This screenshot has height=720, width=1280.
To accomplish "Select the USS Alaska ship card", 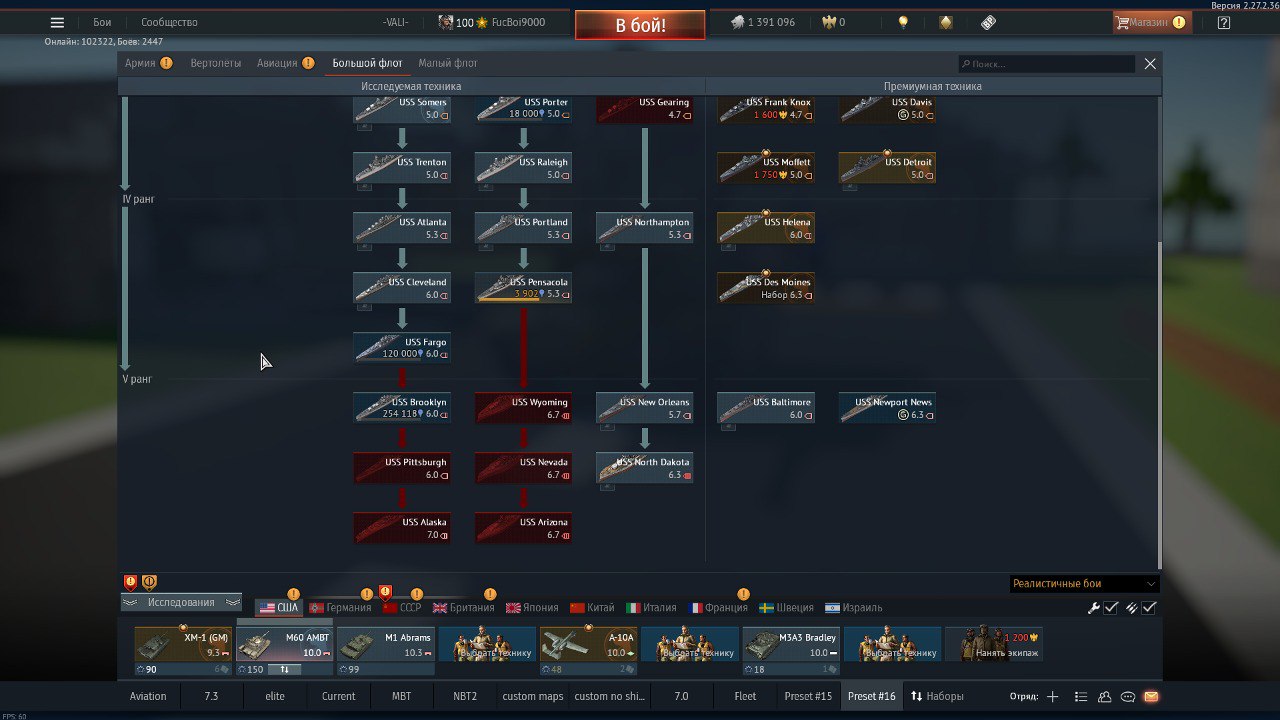I will point(402,528).
